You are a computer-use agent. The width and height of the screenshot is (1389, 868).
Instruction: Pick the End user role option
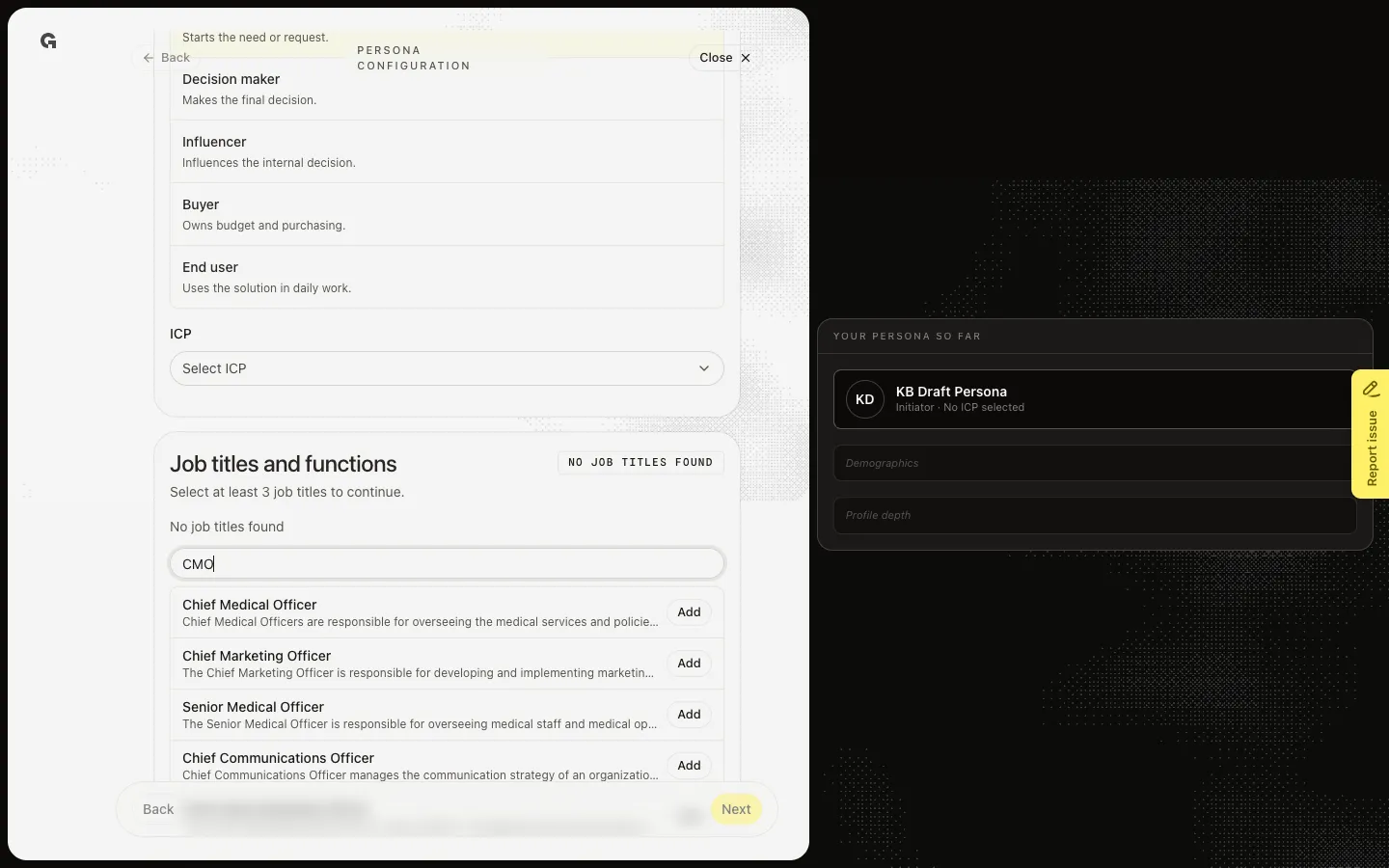(x=447, y=277)
